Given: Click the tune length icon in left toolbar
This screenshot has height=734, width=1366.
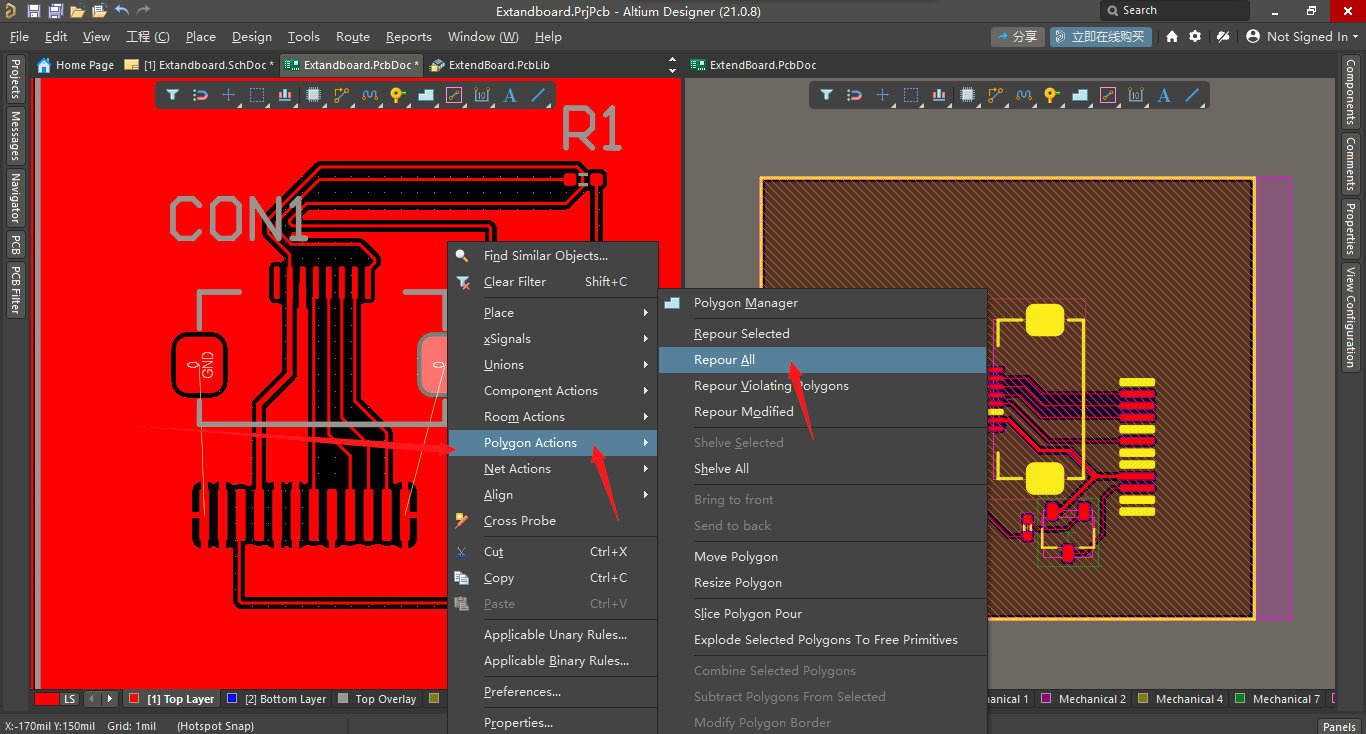Looking at the screenshot, I should (369, 95).
